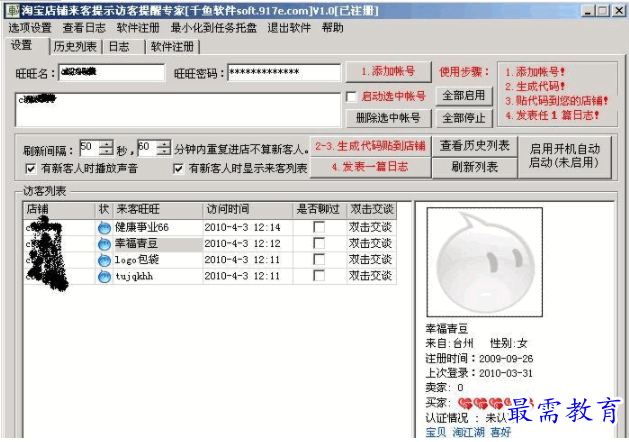Click 双击交谈 in the logo包袋 row

coord(370,260)
